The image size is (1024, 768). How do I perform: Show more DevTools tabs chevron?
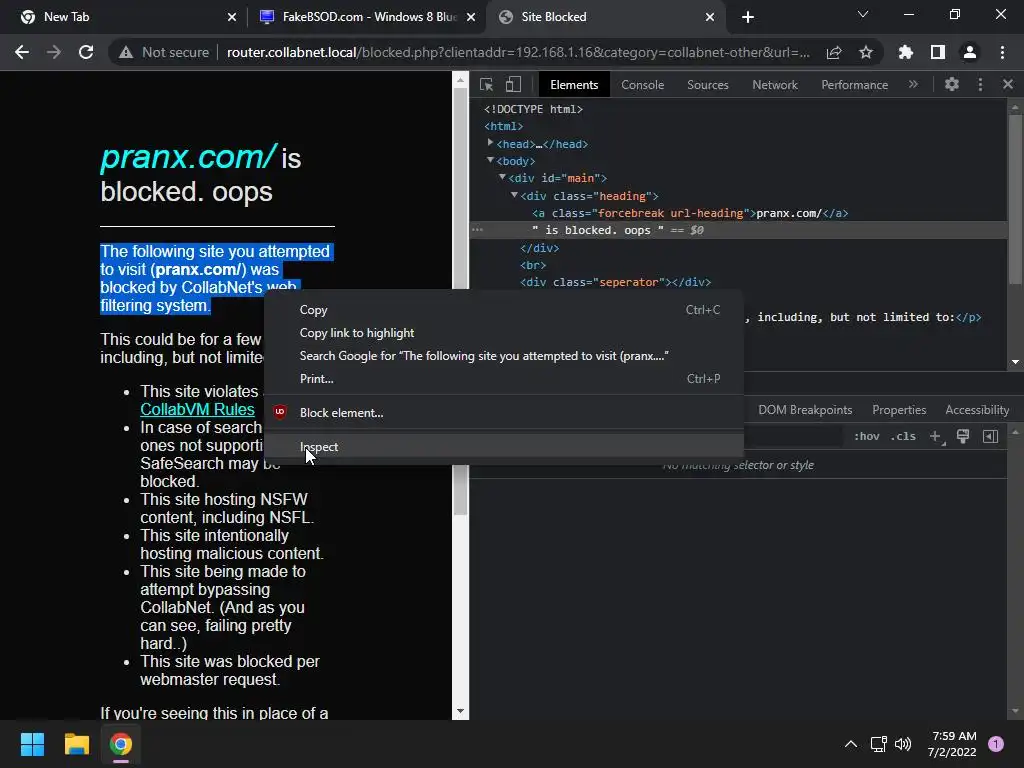click(913, 84)
